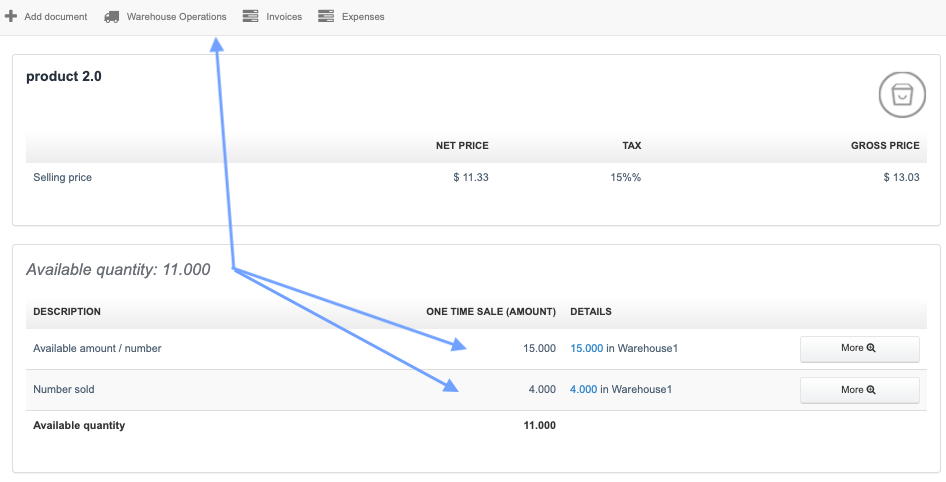Open the 15.000 in Warehouse1 link

pyautogui.click(x=586, y=349)
